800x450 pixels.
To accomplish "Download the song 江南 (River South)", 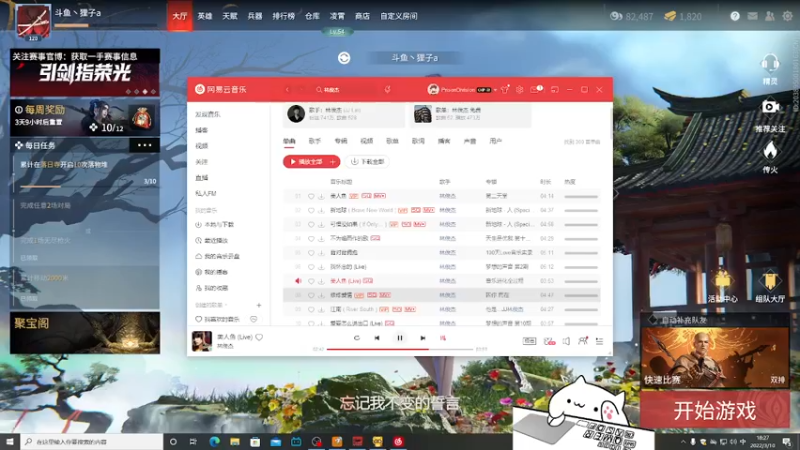I will 321,309.
